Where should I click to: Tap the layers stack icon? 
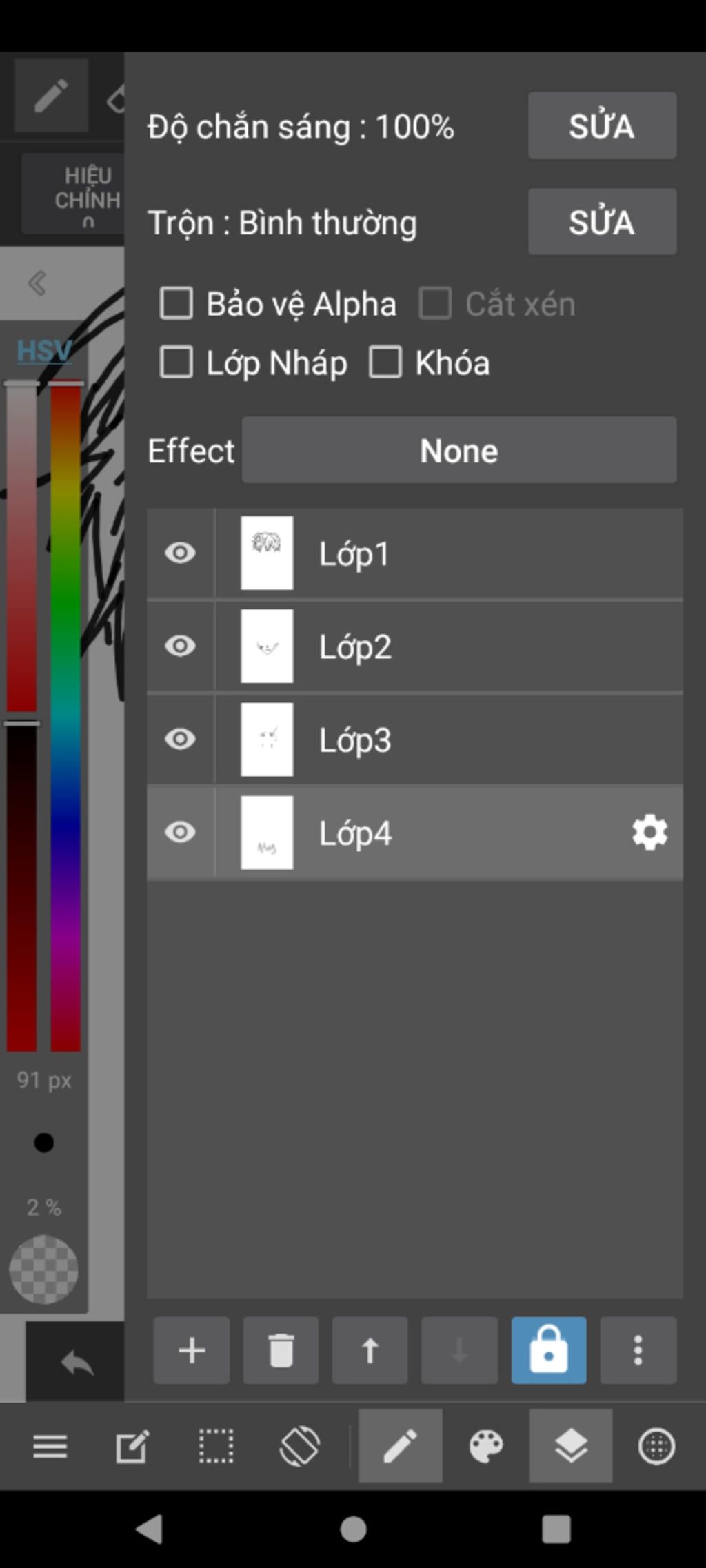(x=571, y=1446)
